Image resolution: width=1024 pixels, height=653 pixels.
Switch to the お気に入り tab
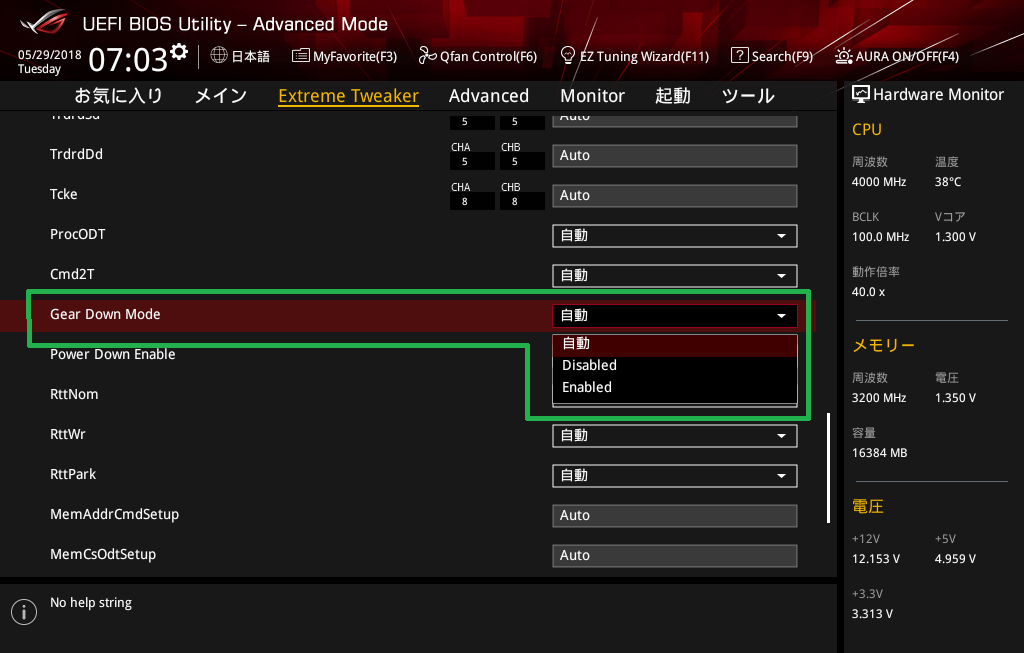118,95
